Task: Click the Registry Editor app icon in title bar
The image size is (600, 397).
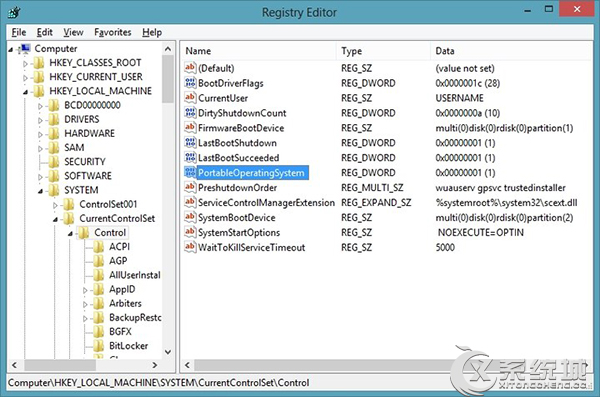Action: tap(14, 12)
